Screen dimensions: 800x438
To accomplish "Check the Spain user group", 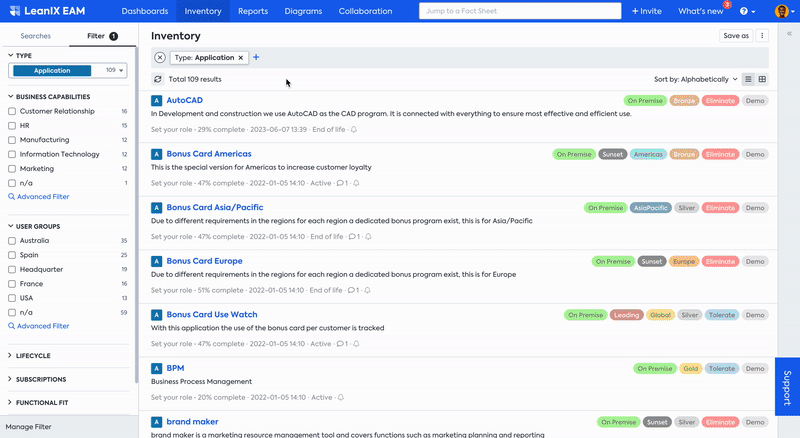I will pos(12,255).
